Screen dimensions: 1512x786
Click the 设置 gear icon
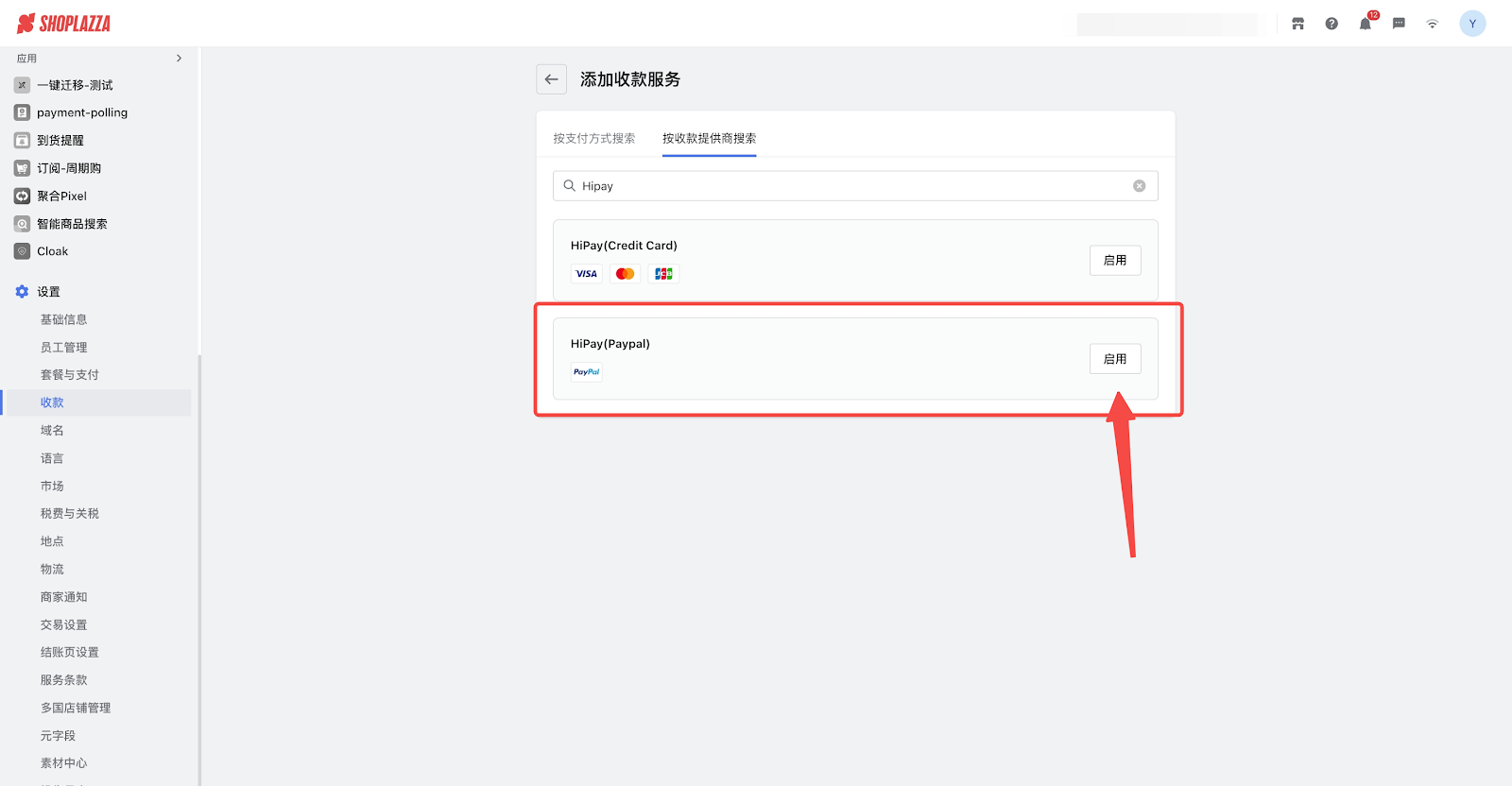click(22, 292)
